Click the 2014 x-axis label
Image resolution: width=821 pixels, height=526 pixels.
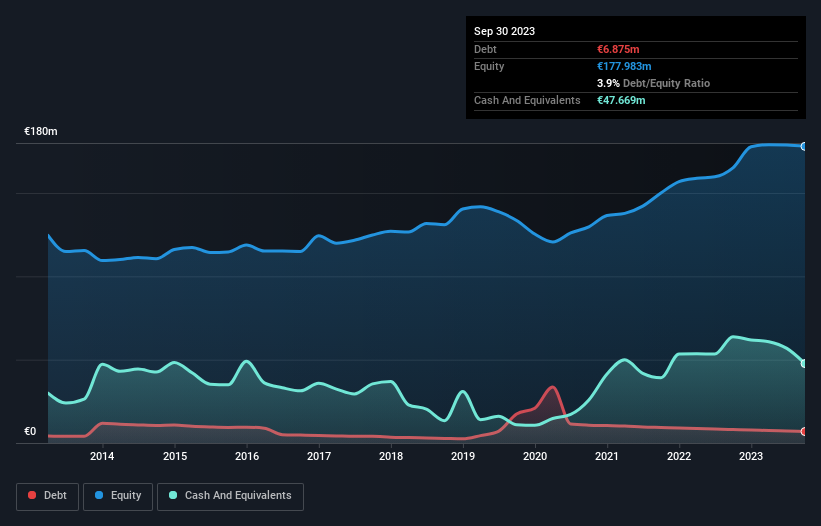point(102,456)
